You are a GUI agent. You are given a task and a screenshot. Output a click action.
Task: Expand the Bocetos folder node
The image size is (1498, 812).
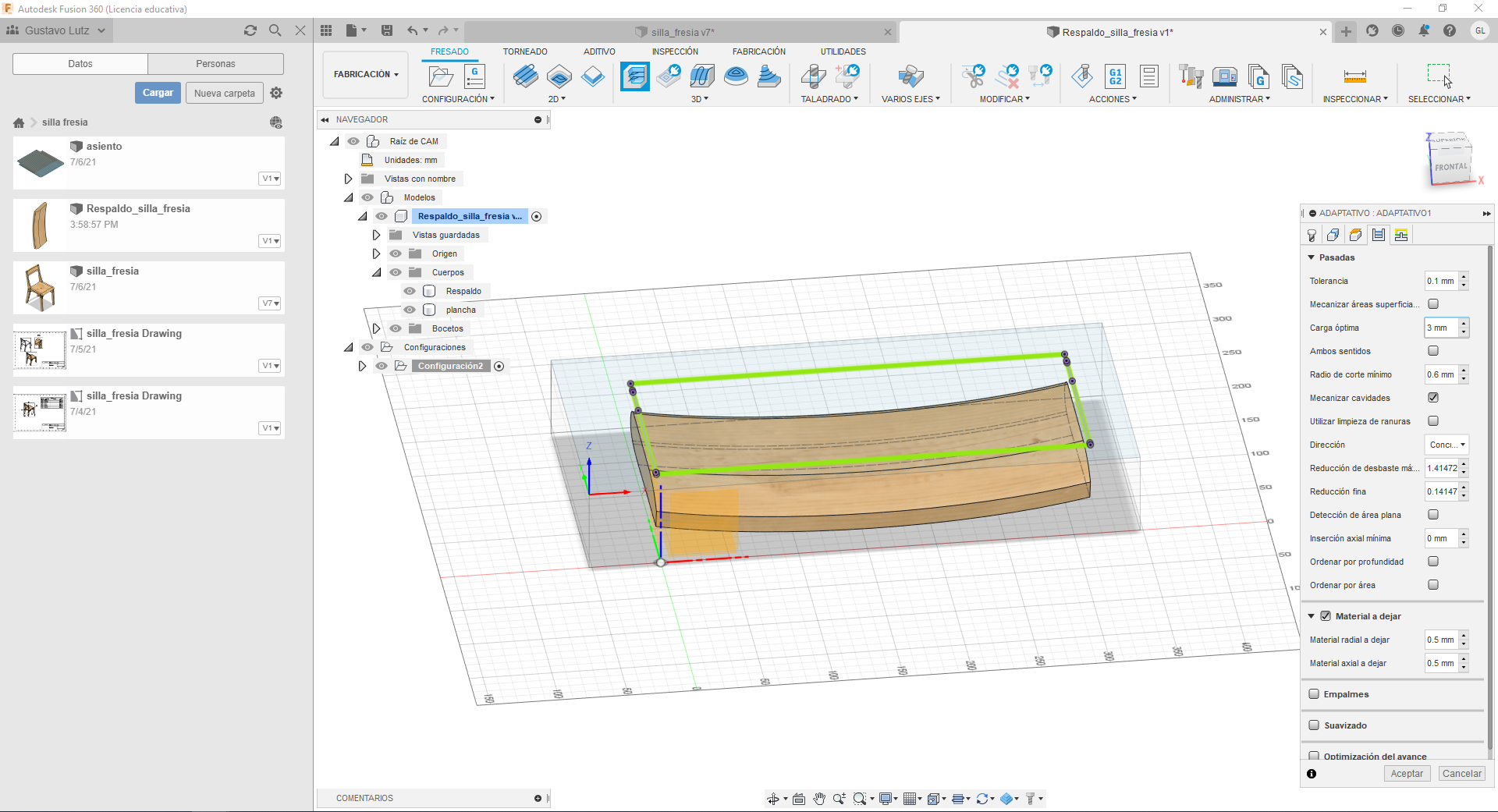coord(376,328)
